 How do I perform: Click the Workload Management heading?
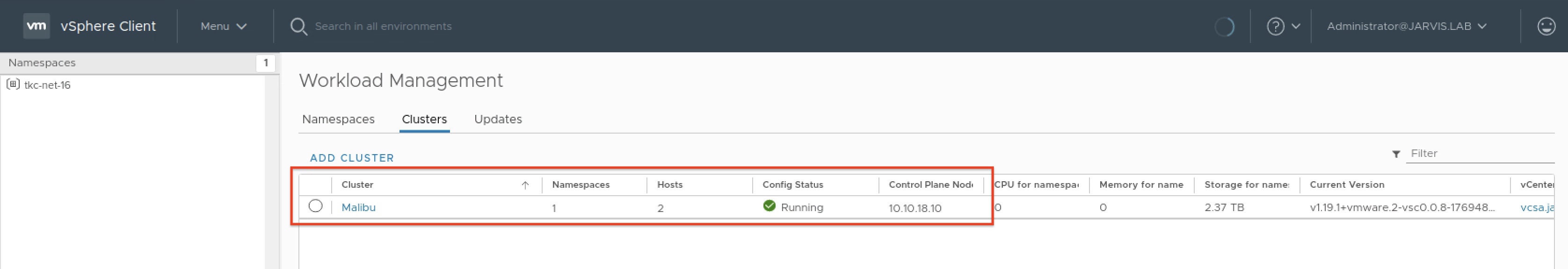click(x=401, y=80)
